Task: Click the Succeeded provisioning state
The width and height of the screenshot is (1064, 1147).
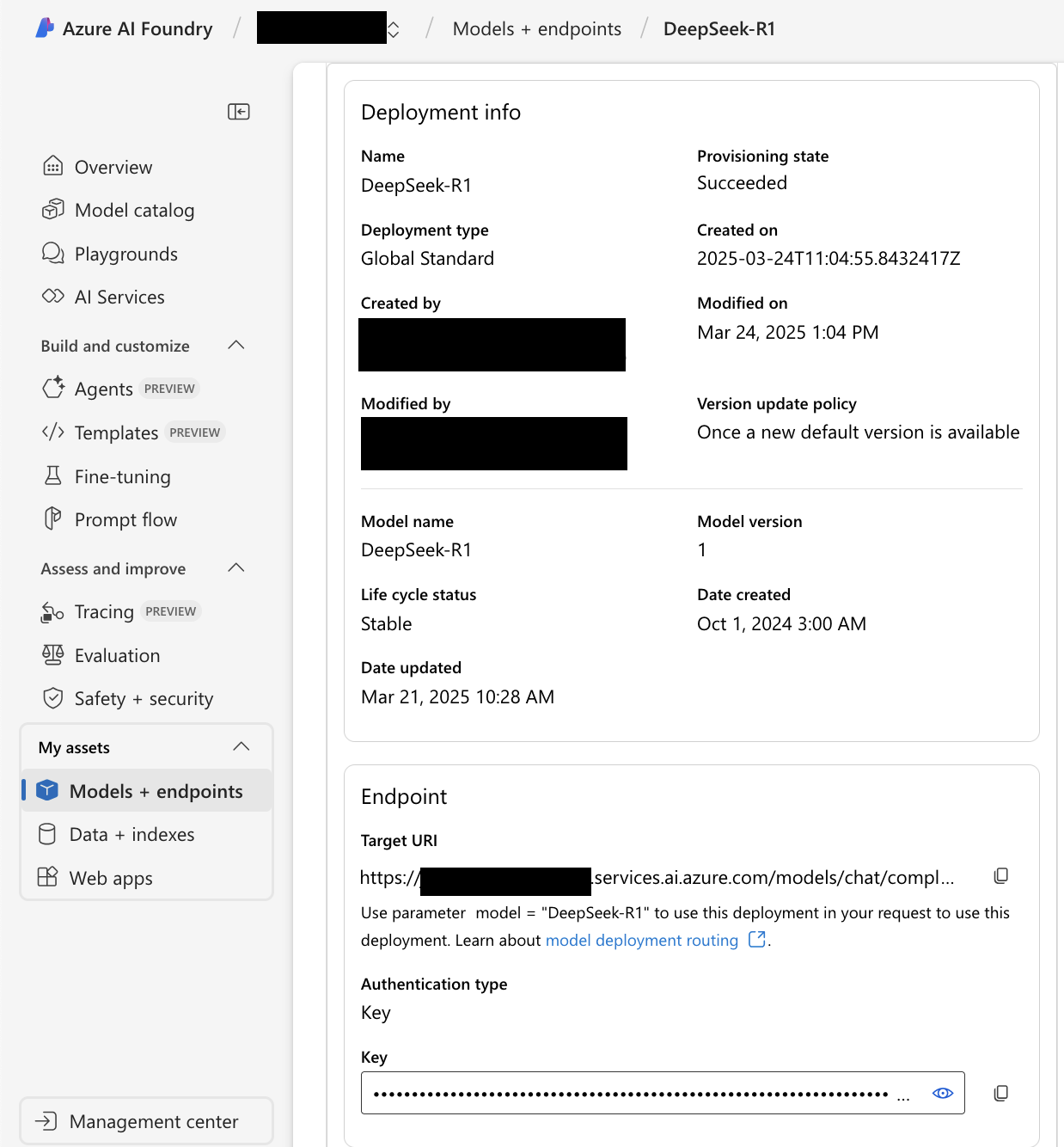Action: [742, 182]
